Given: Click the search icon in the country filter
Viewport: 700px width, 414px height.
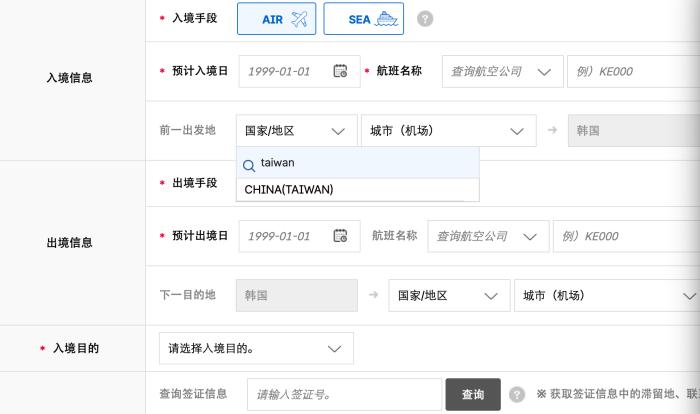Looking at the screenshot, I should click(x=249, y=163).
